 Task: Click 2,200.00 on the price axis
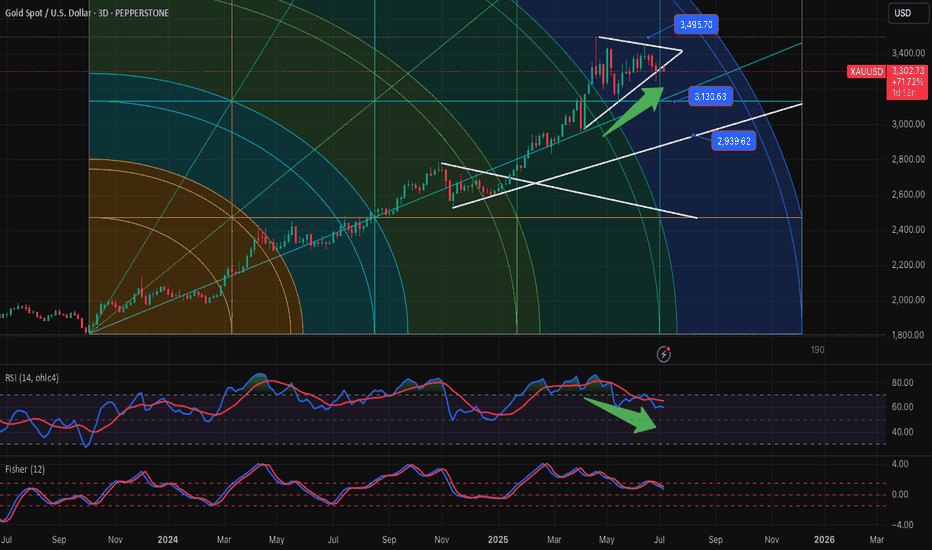[x=908, y=265]
